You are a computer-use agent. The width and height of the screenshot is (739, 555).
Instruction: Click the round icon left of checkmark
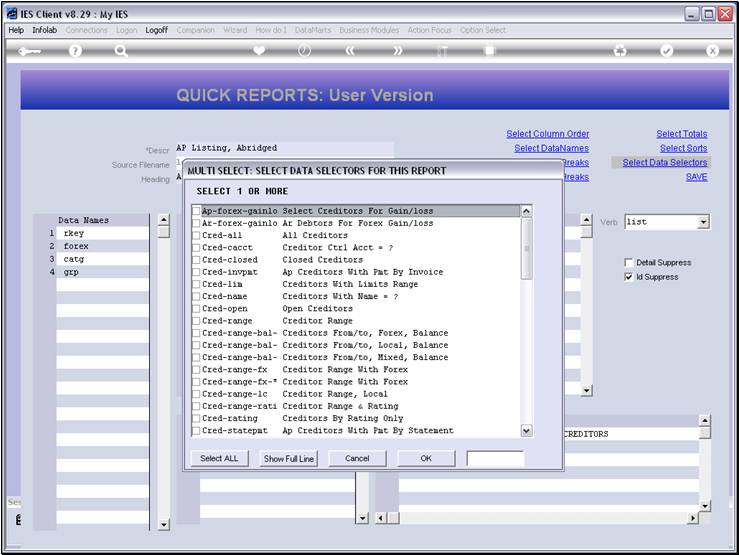point(620,50)
